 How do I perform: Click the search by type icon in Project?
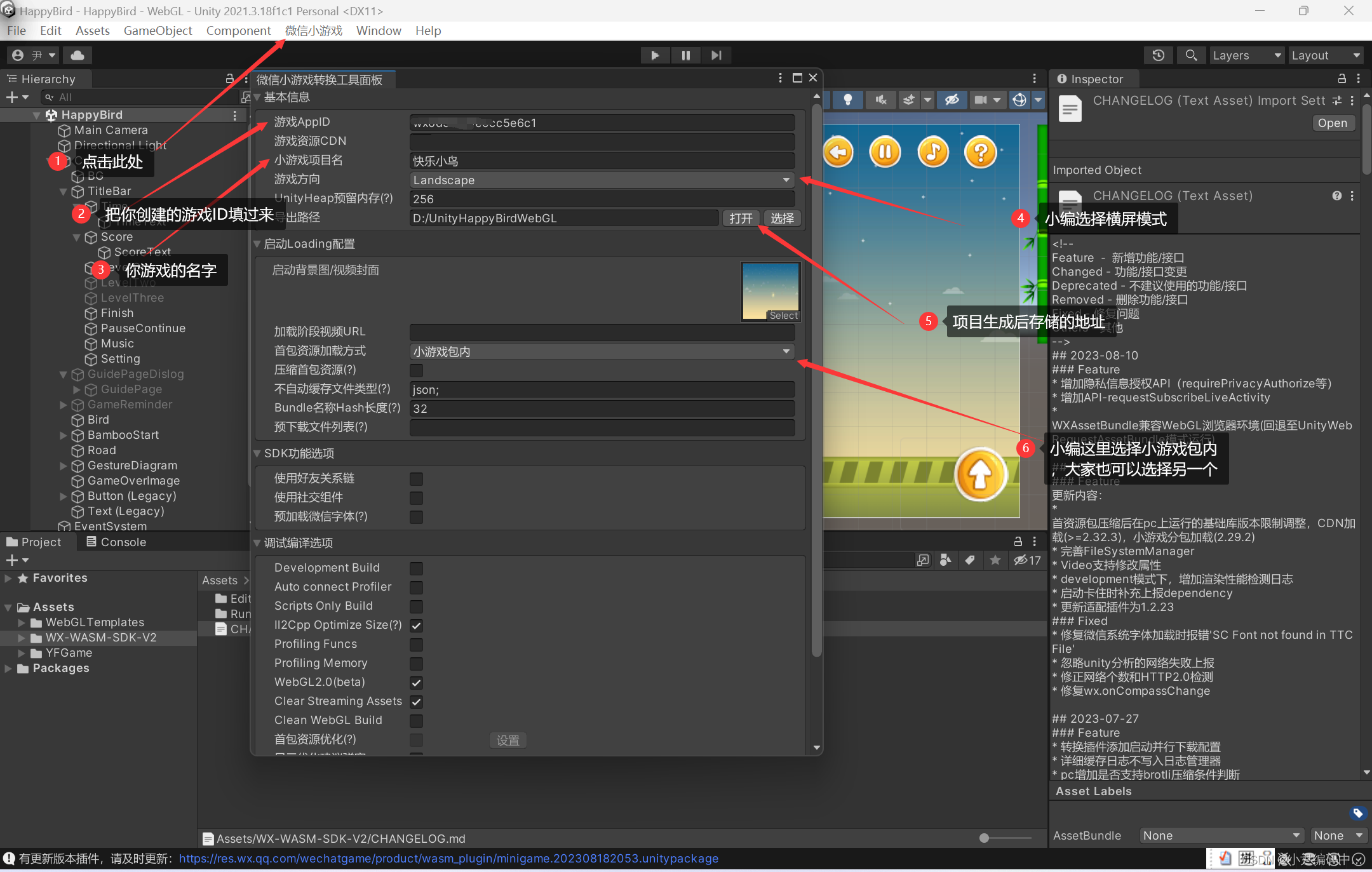click(x=946, y=560)
